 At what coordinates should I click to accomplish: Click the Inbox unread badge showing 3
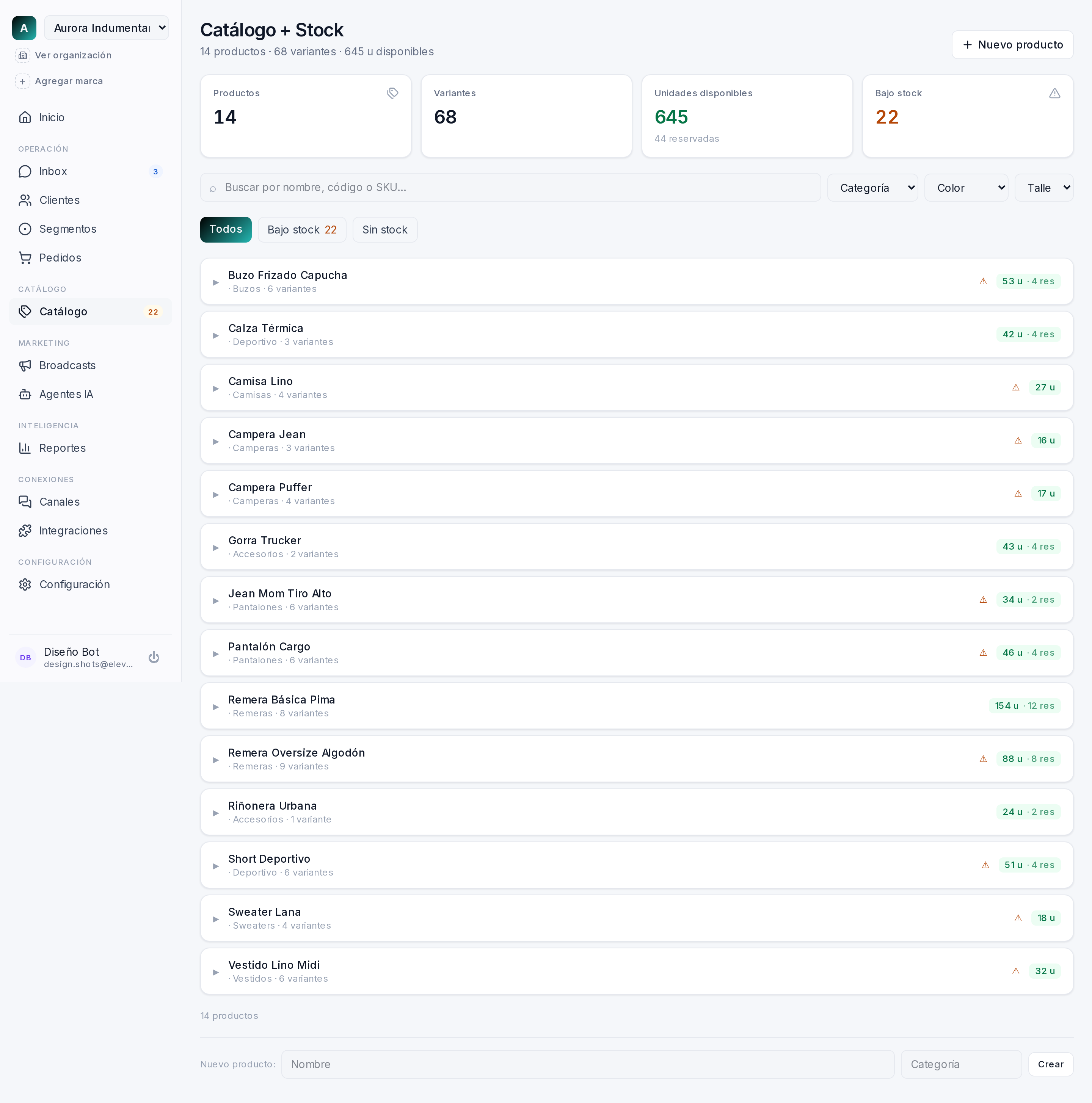155,172
